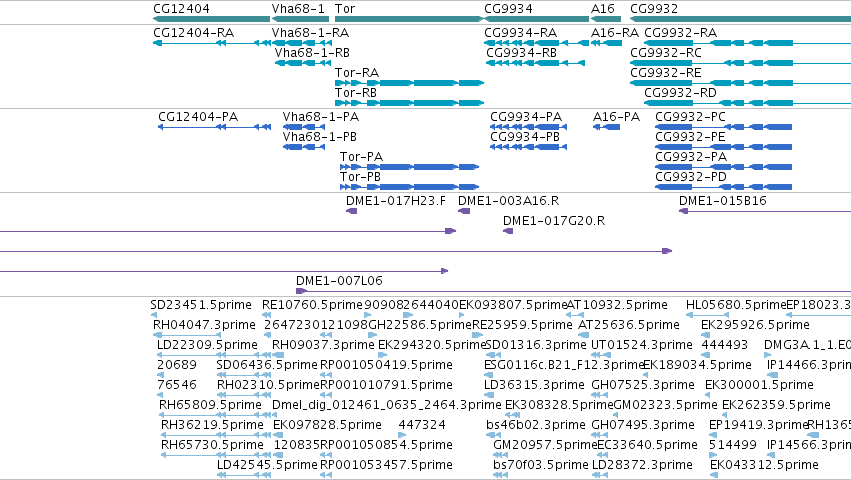Viewport: 851px width, 480px height.
Task: Click the GH07525.3prime EST label
Action: point(643,385)
